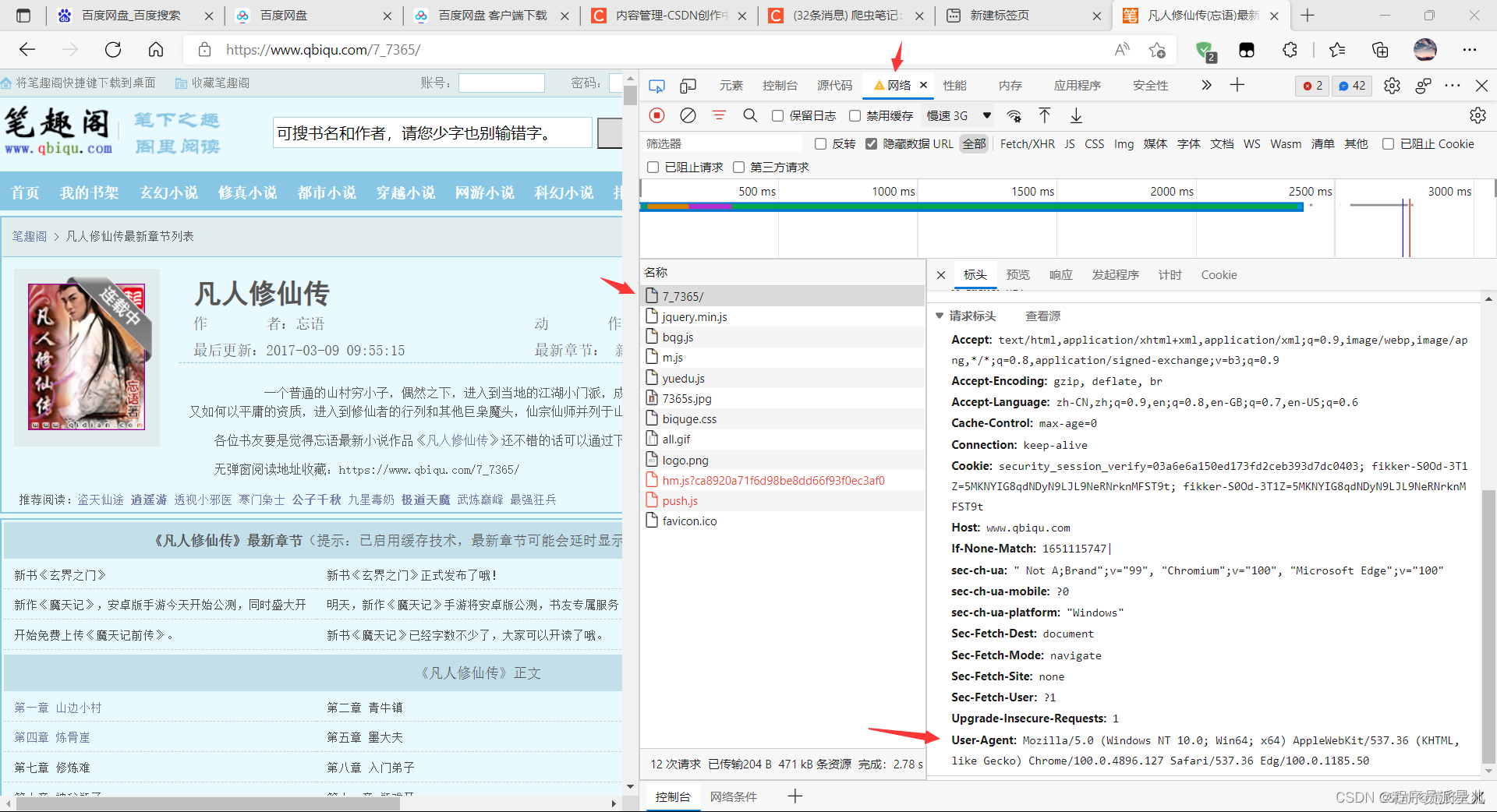
Task: Open DevTools settings gear icon
Action: pos(1392,86)
